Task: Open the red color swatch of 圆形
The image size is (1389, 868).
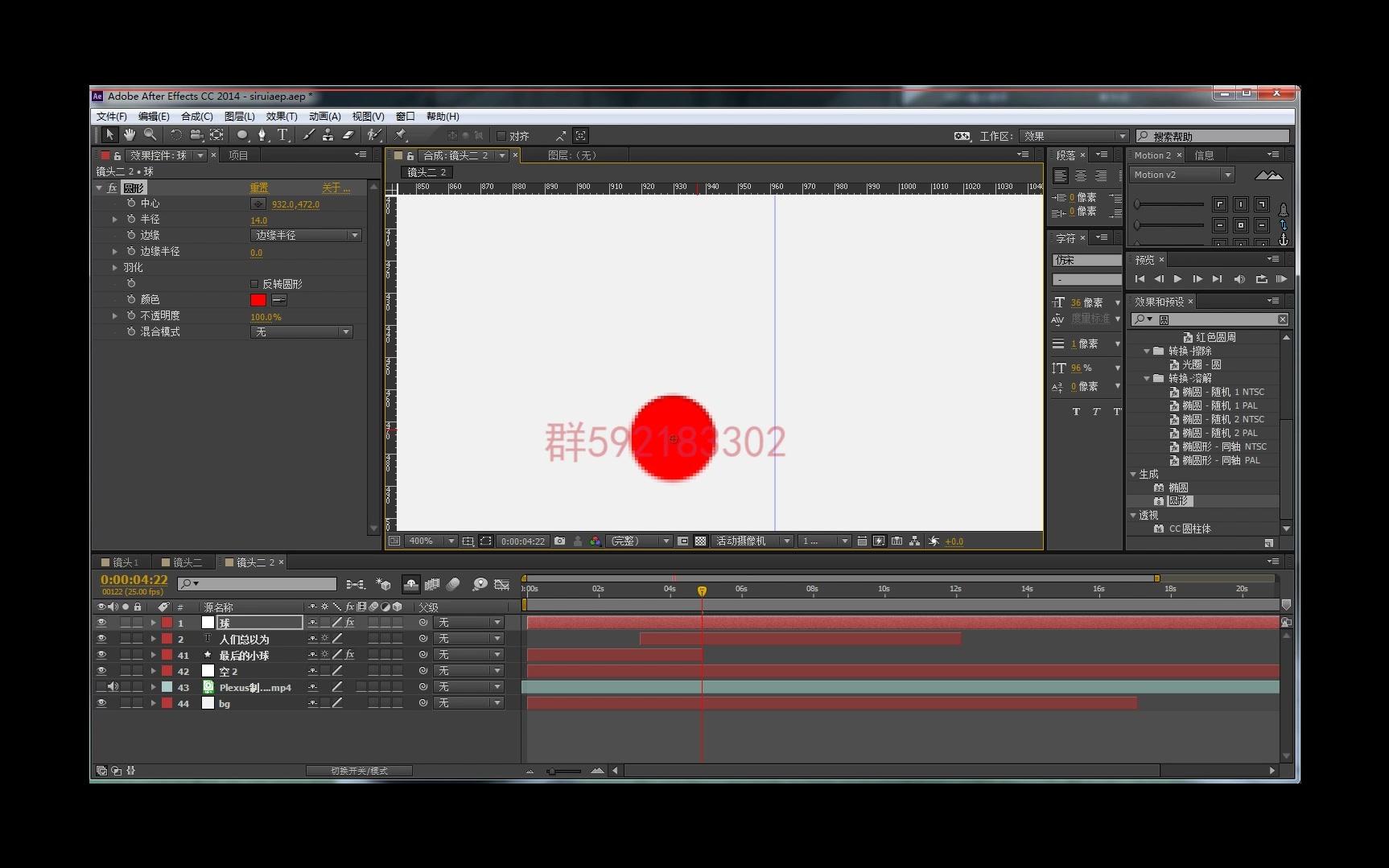Action: (258, 299)
